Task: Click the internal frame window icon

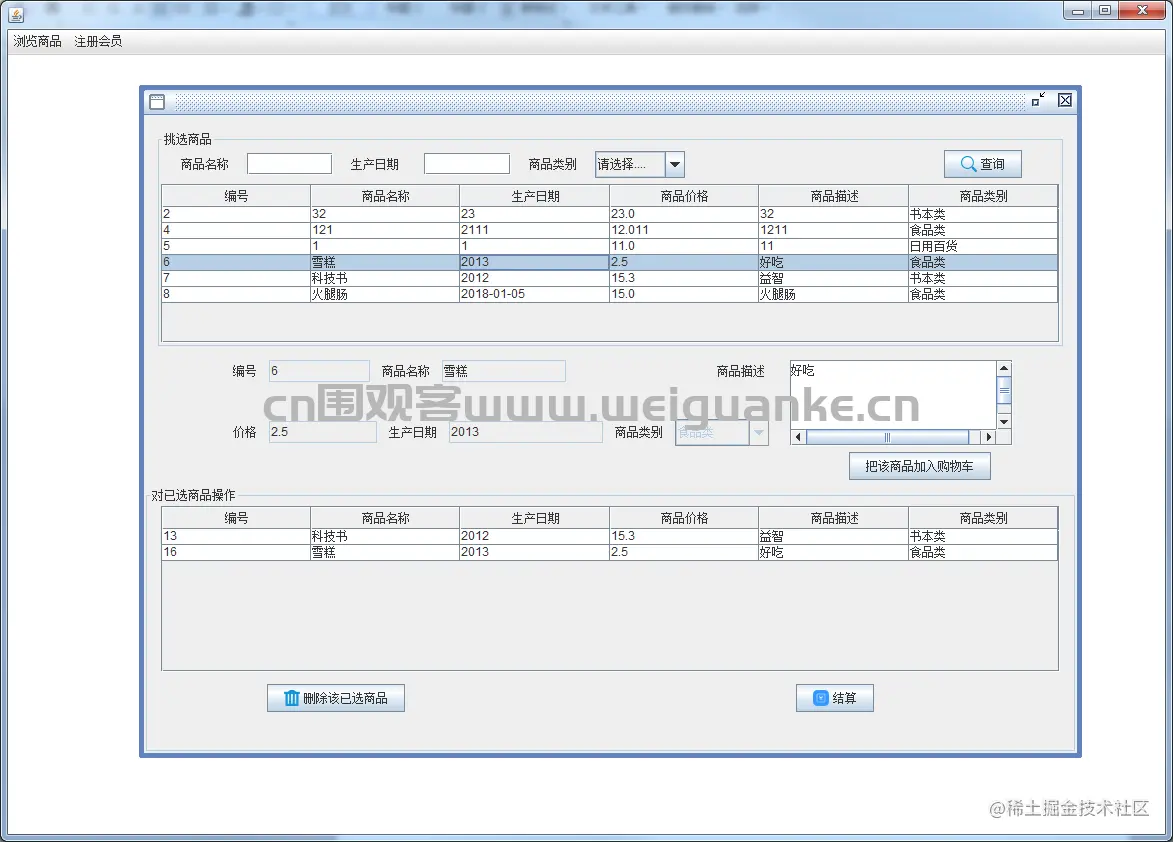Action: (157, 102)
